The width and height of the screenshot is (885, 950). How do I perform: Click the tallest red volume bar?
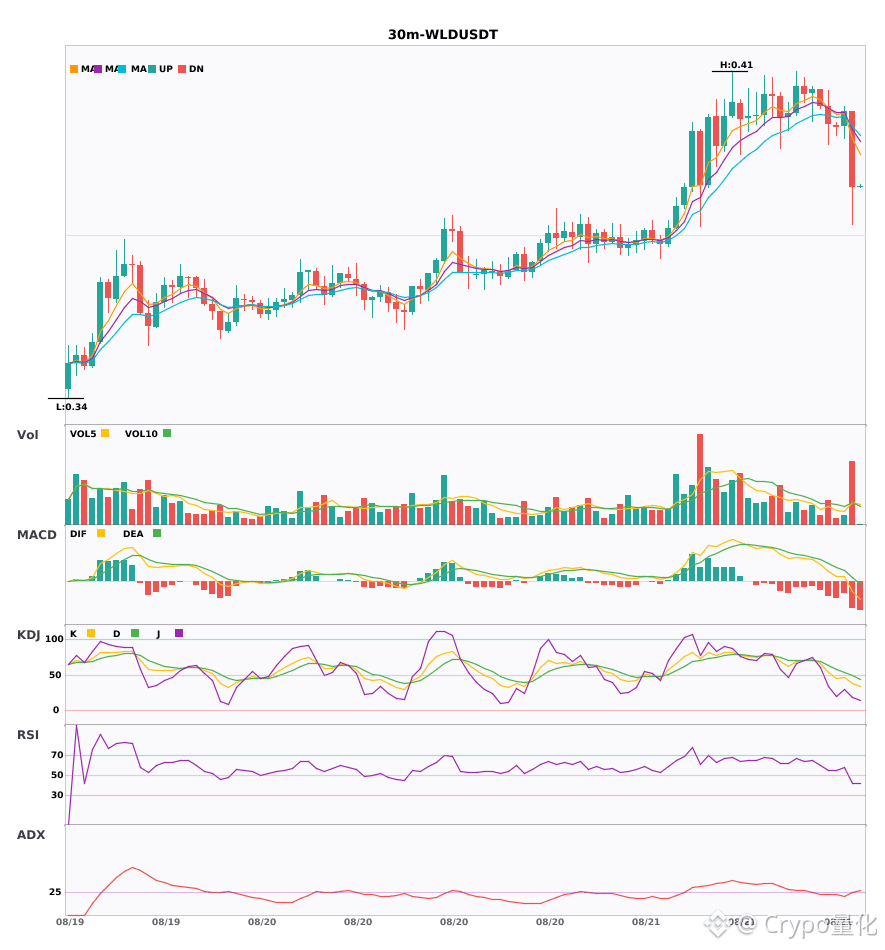[700, 479]
